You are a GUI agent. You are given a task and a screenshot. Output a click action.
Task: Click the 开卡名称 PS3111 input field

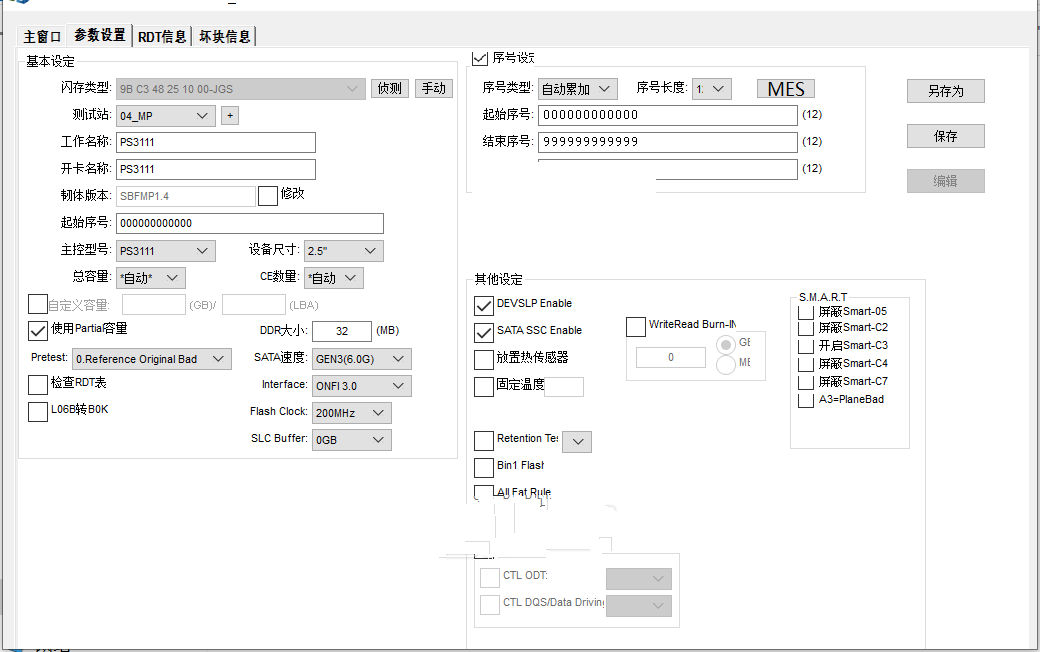(216, 169)
